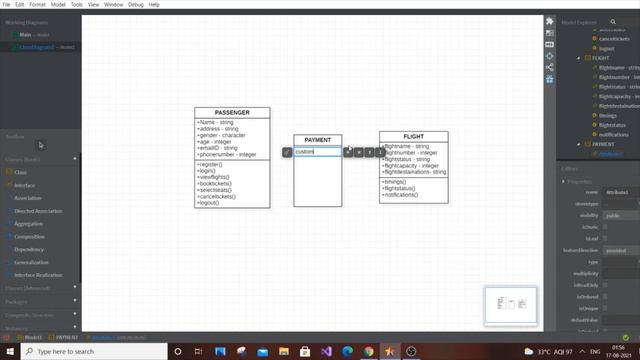Toggle the isUnique checkbox
The height and width of the screenshot is (360, 640).
click(x=605, y=309)
